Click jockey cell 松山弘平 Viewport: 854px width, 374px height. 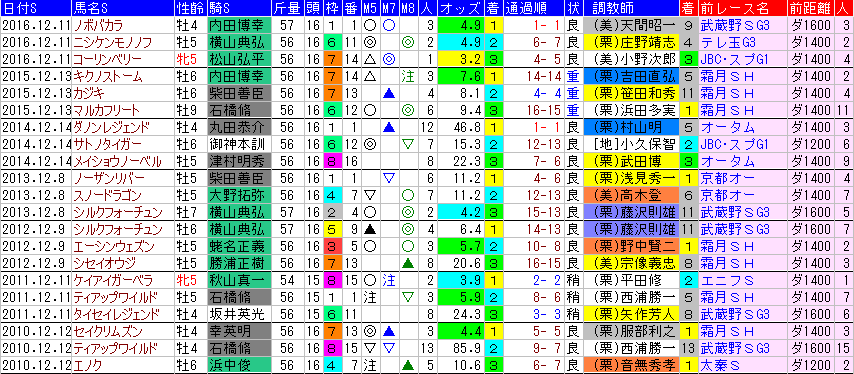tap(239, 59)
